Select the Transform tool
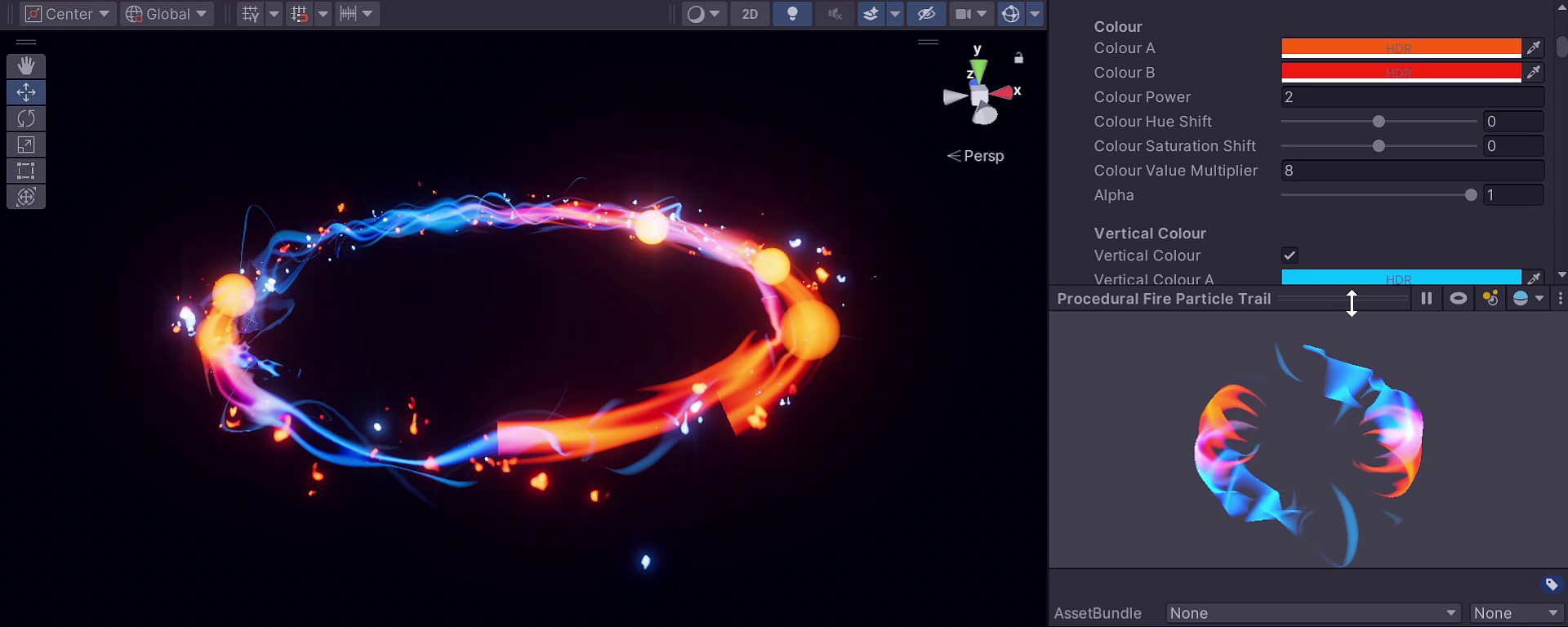1568x627 pixels. coord(26,197)
